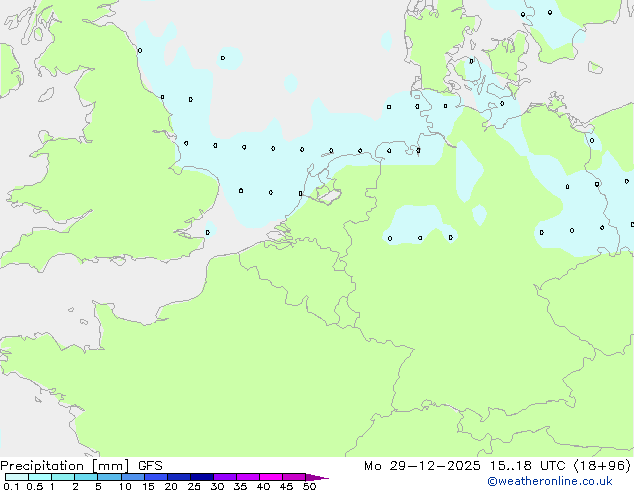Click the 2–5 mm legend swatch
634x490 pixels.
pyautogui.click(x=86, y=477)
